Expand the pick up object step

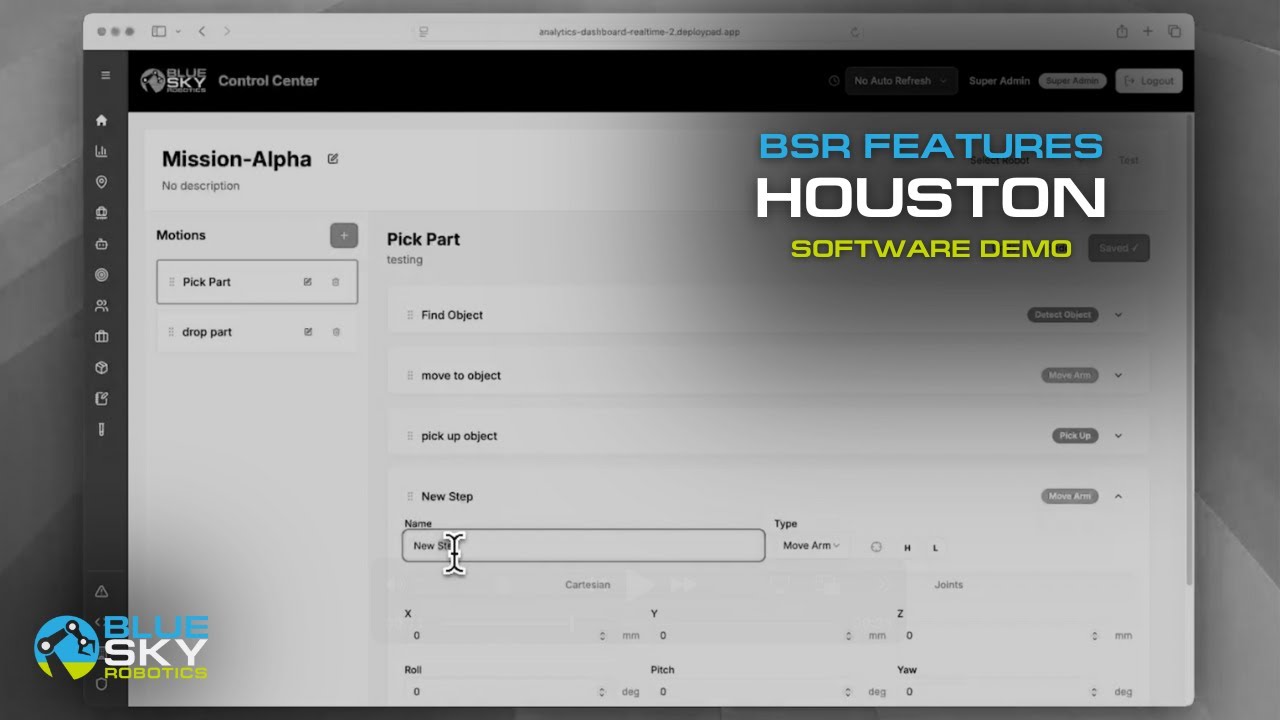pyautogui.click(x=1118, y=436)
